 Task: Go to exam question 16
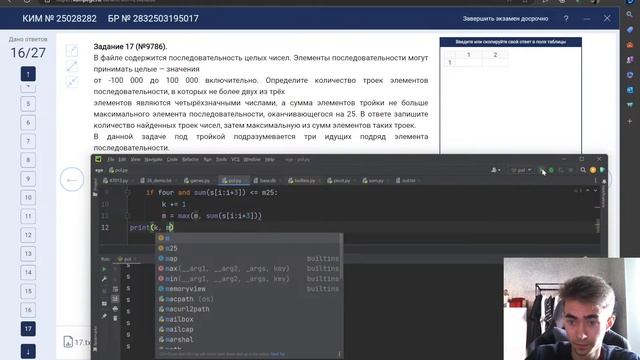coord(28,310)
